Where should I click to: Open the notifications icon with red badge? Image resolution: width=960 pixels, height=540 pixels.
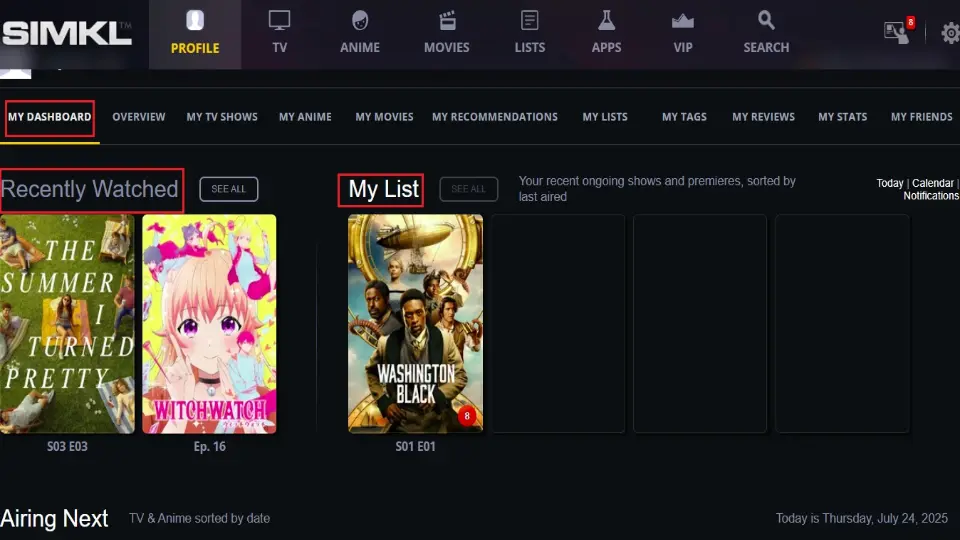pyautogui.click(x=899, y=31)
